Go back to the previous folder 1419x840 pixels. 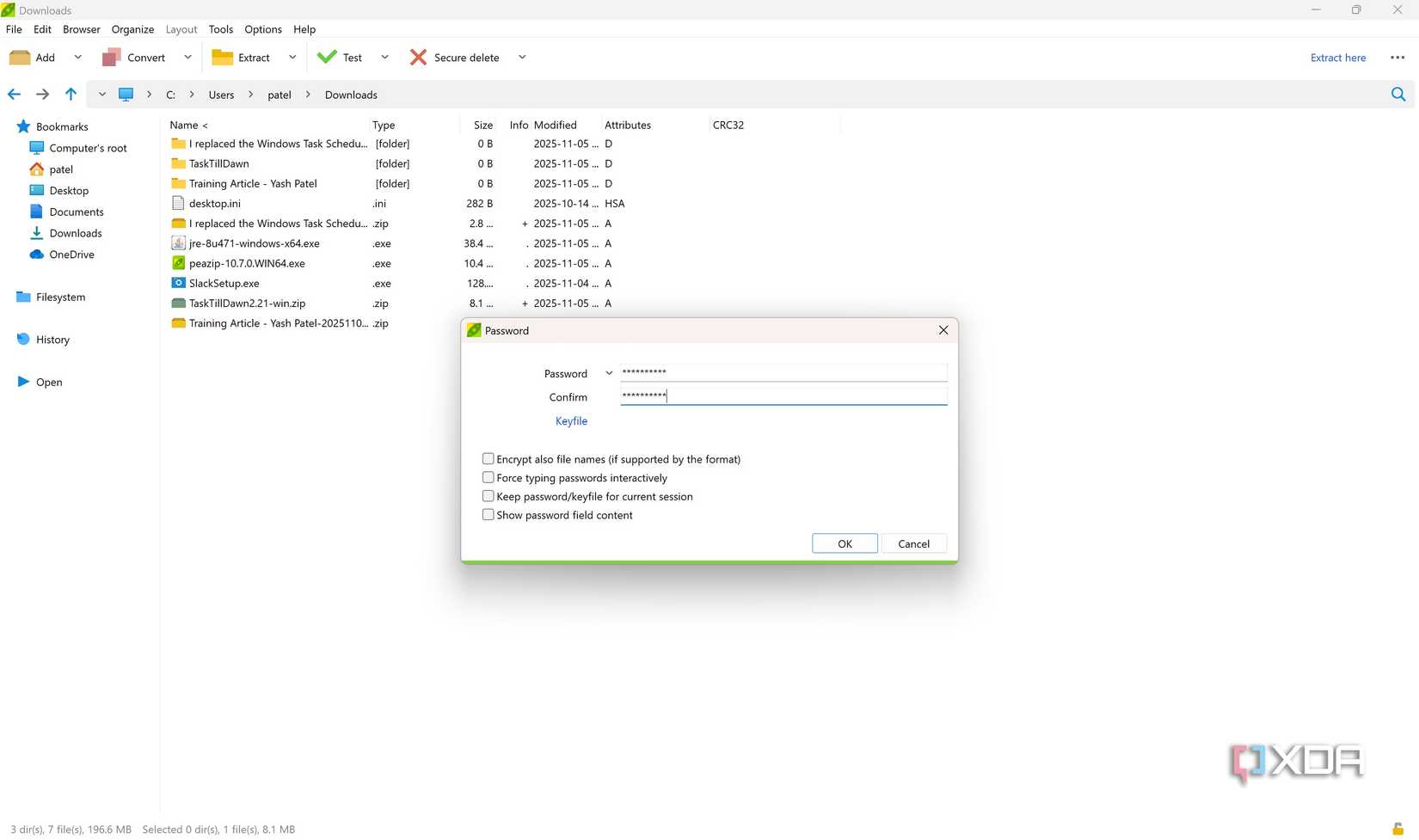coord(14,95)
